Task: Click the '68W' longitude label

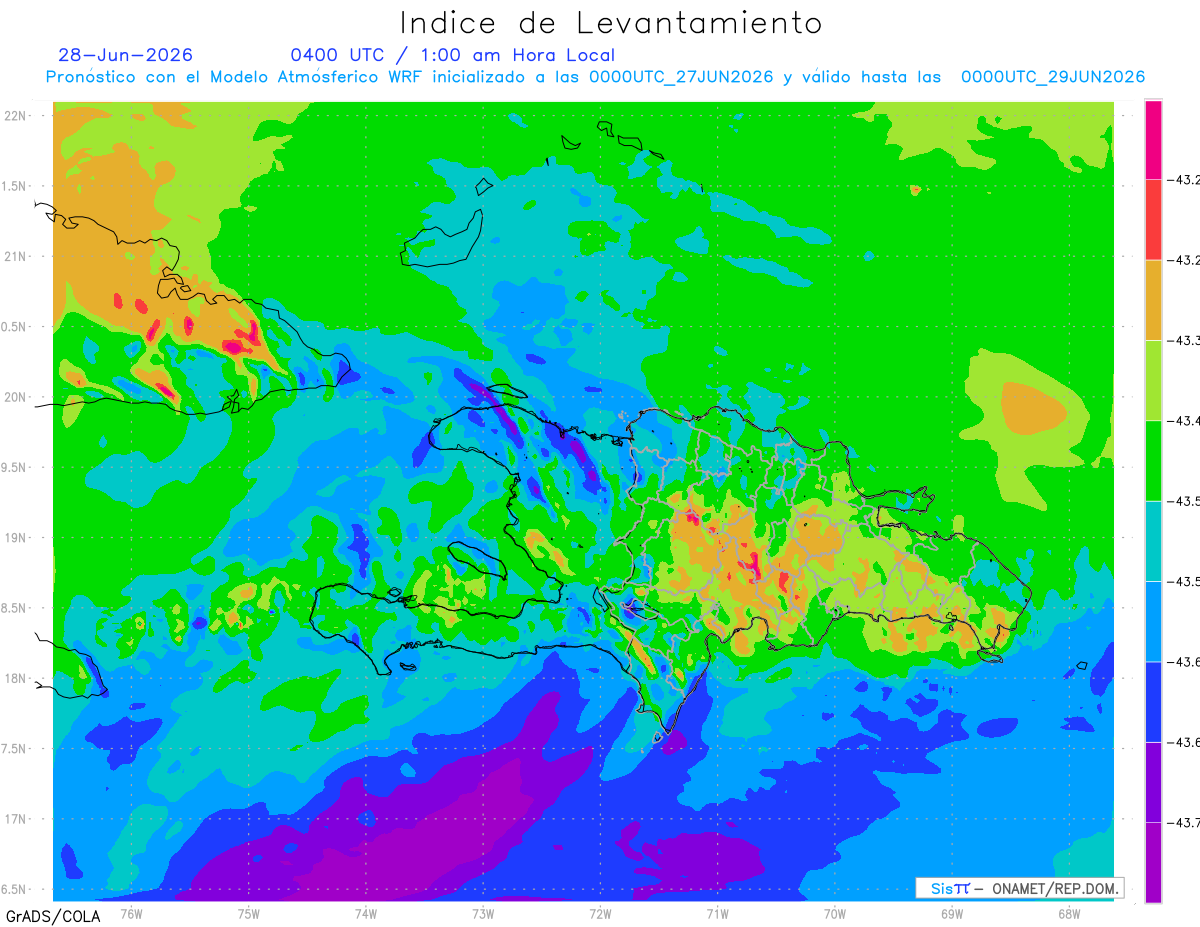Action: (1069, 913)
